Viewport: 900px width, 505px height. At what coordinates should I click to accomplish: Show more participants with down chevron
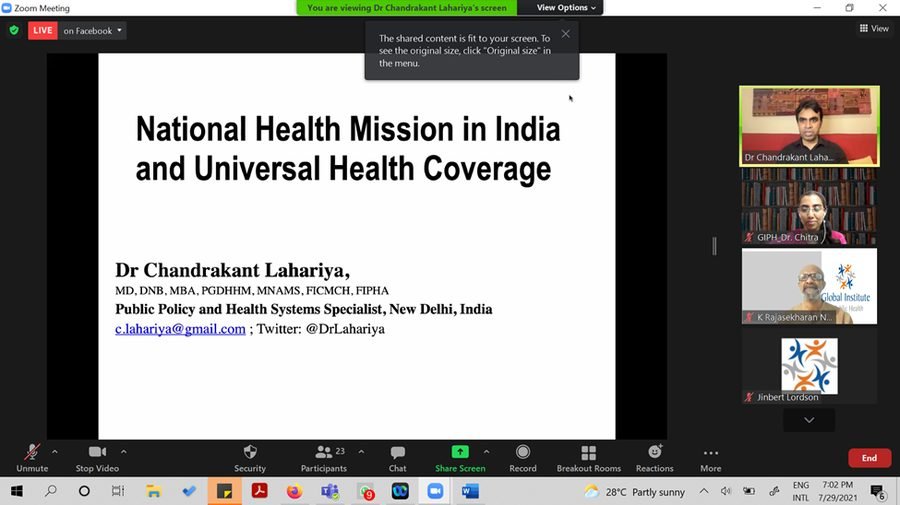(809, 420)
